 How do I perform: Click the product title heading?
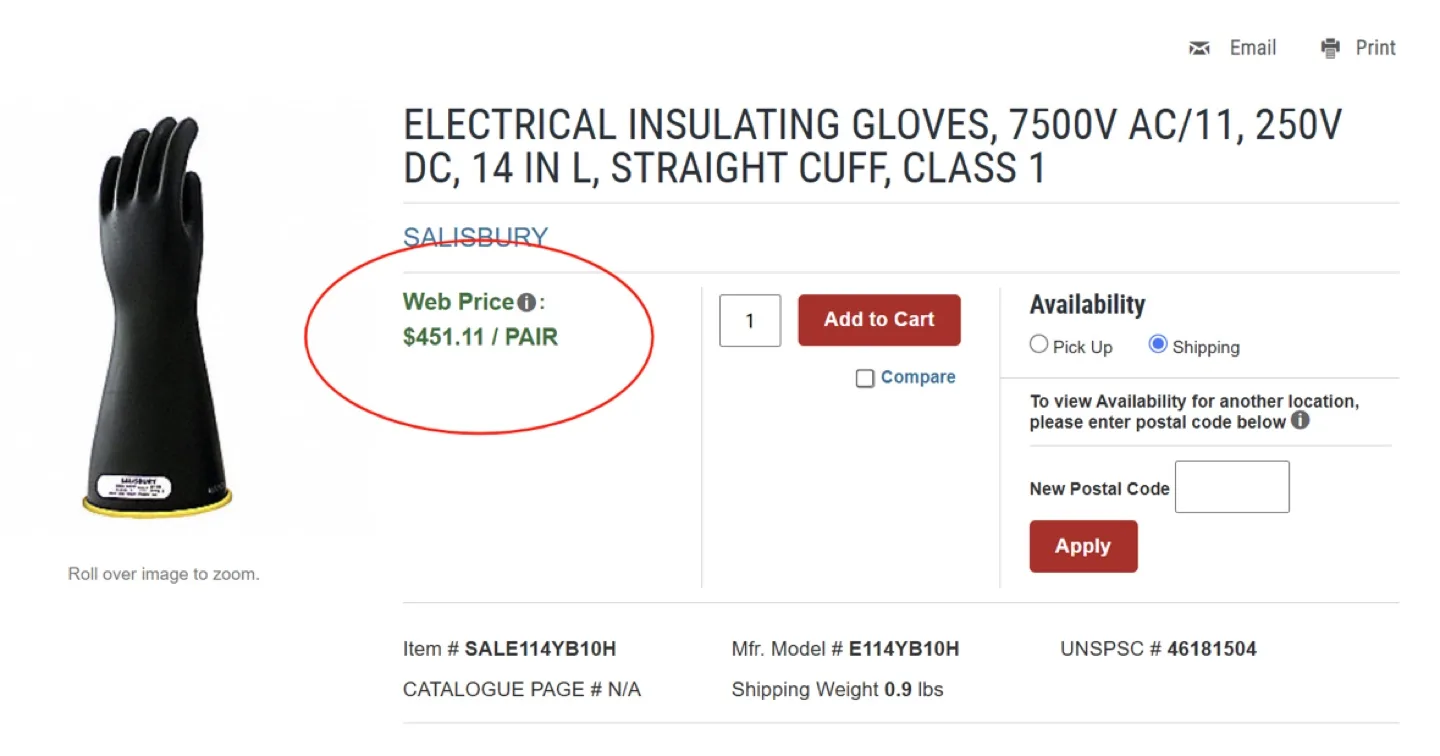click(872, 147)
